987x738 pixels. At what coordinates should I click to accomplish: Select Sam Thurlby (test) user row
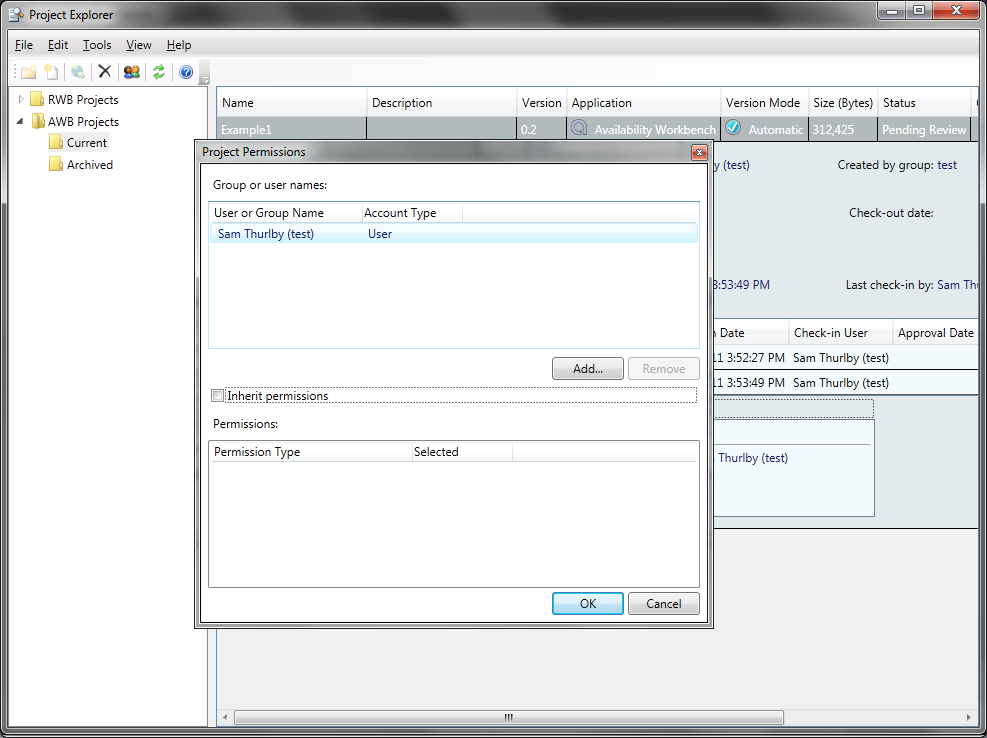click(266, 234)
